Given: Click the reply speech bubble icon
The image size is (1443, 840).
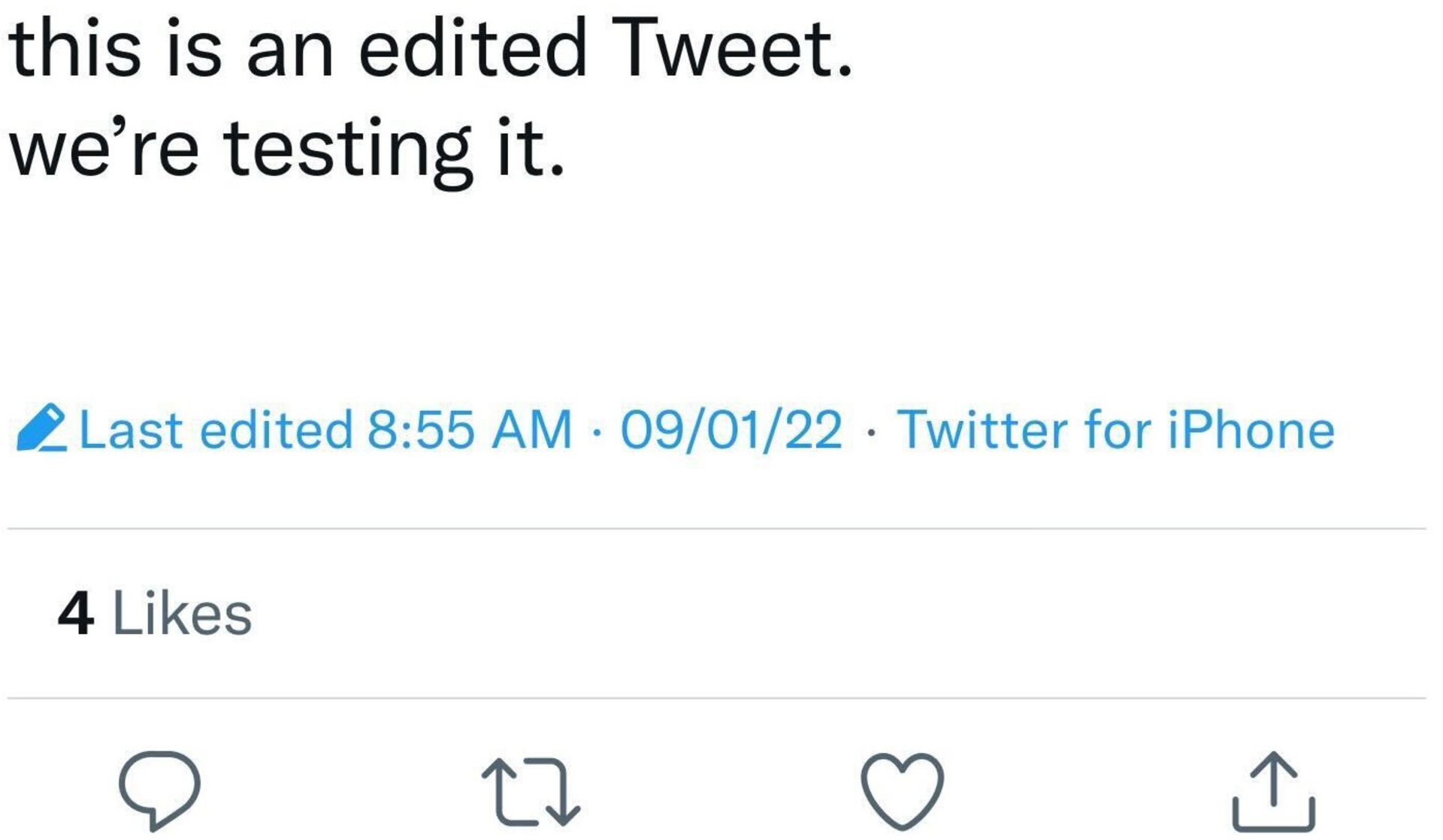Looking at the screenshot, I should click(159, 789).
